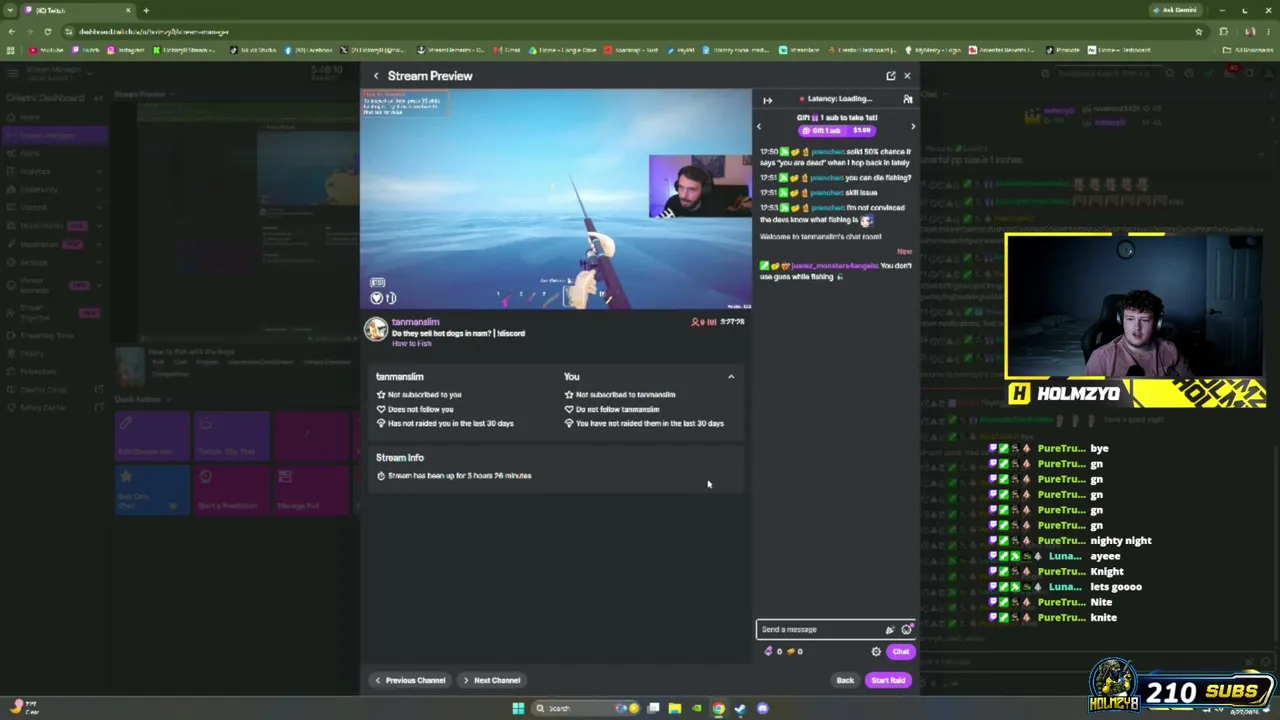The image size is (1280, 720).
Task: Click the "Latency: Loading..." status text
Action: coord(840,99)
